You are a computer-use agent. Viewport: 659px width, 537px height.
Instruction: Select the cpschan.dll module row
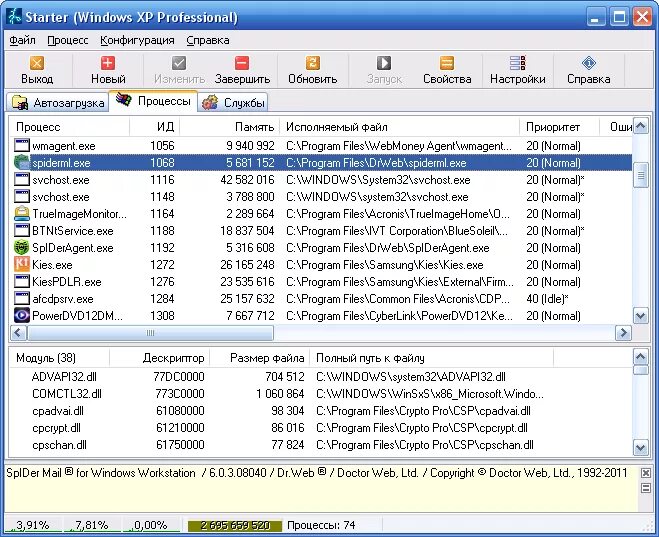coord(321,445)
